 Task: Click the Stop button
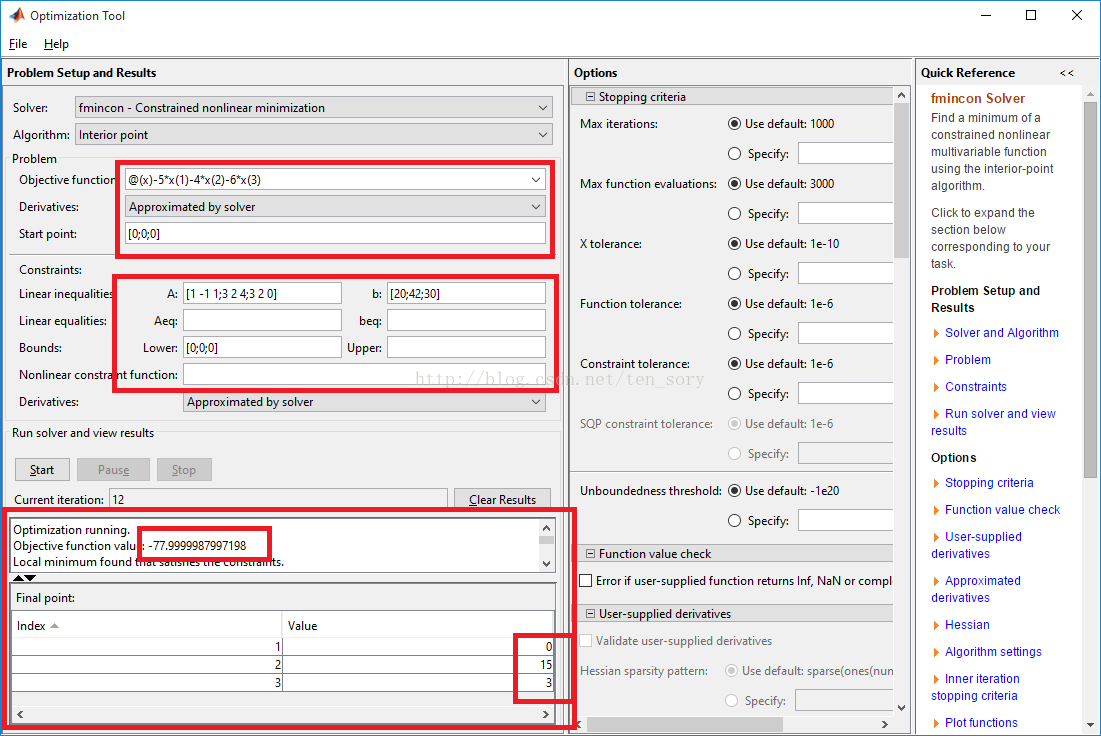point(184,470)
